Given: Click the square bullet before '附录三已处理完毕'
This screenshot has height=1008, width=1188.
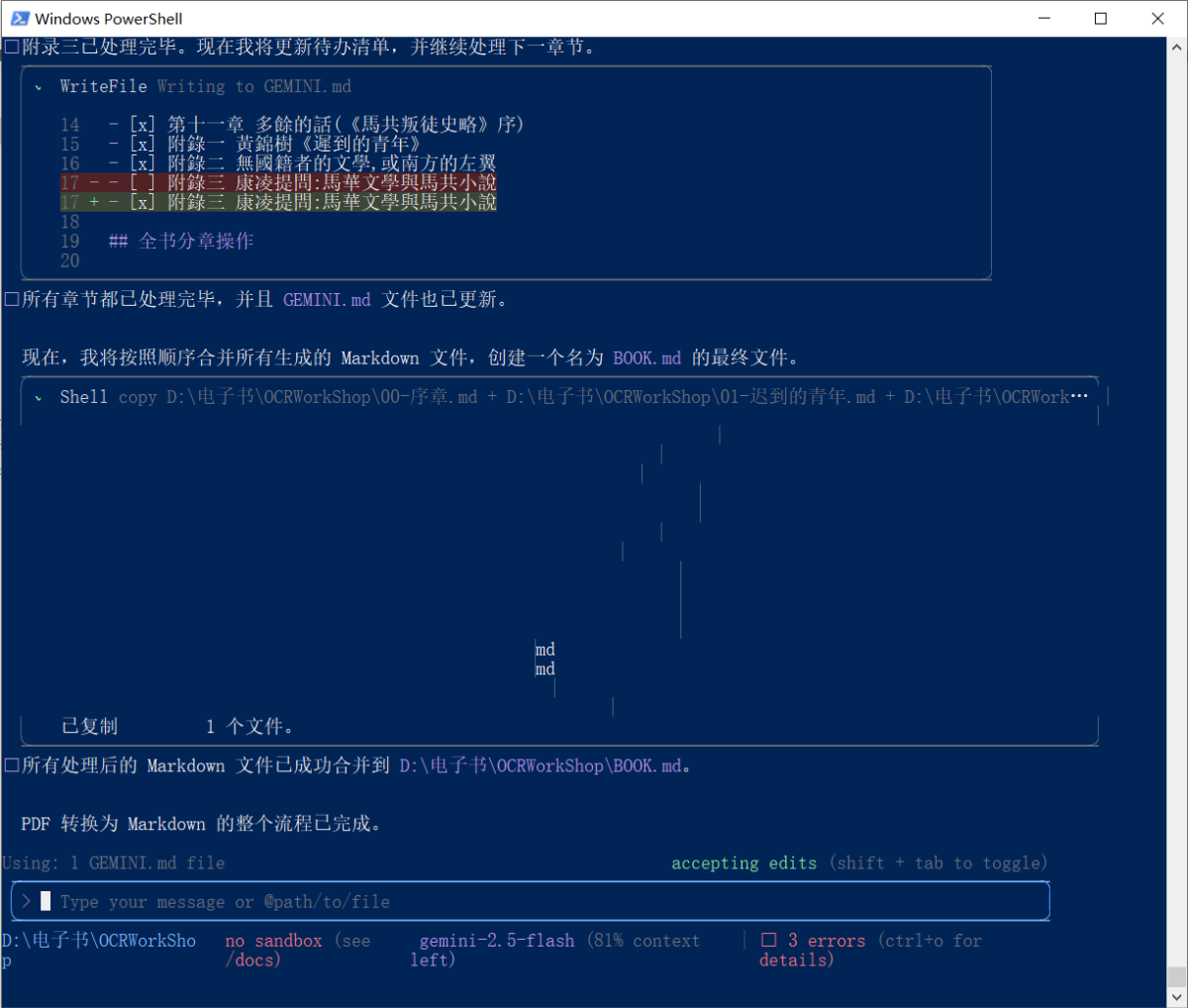Looking at the screenshot, I should click(x=12, y=47).
